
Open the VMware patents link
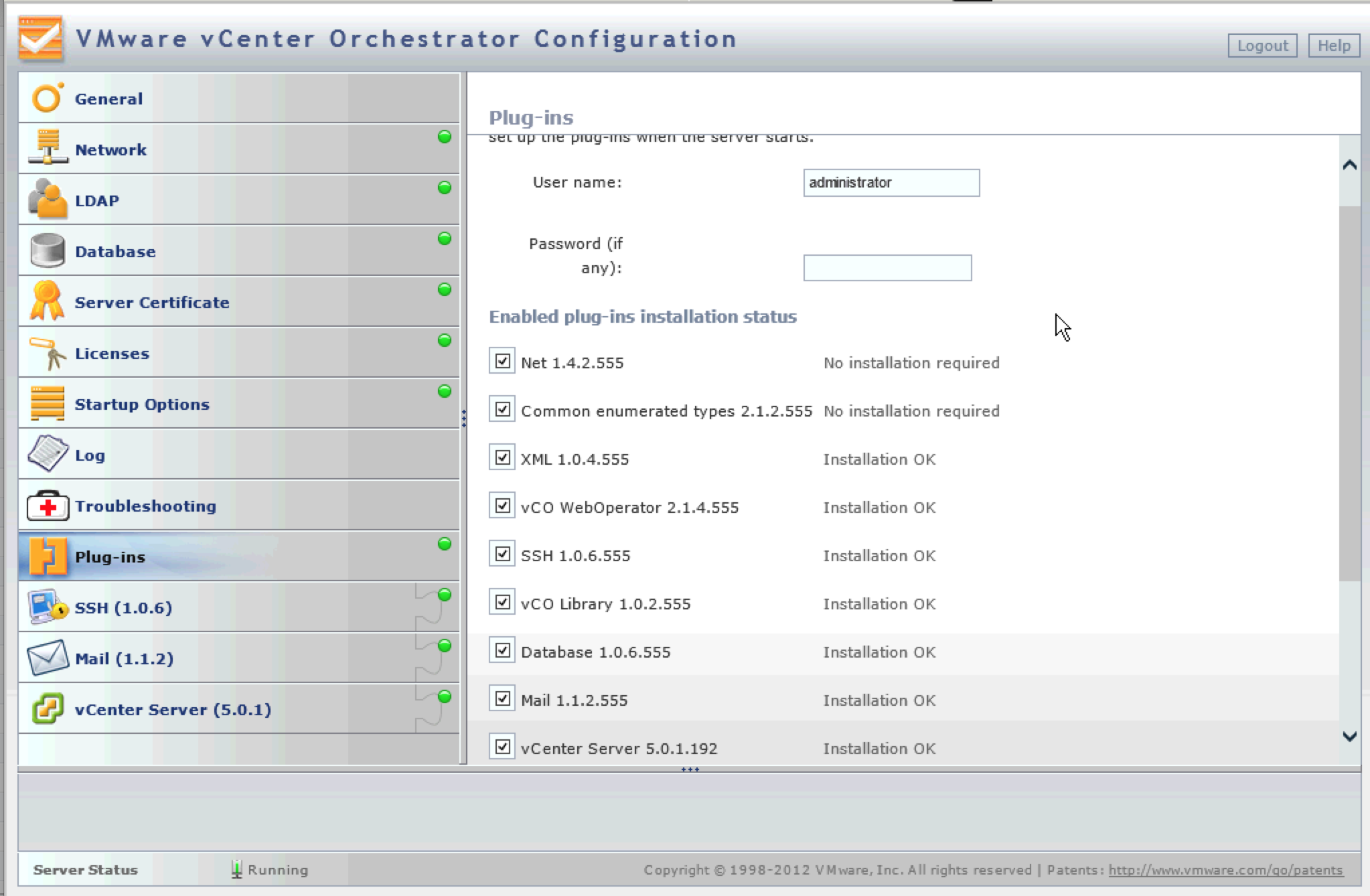(1225, 870)
